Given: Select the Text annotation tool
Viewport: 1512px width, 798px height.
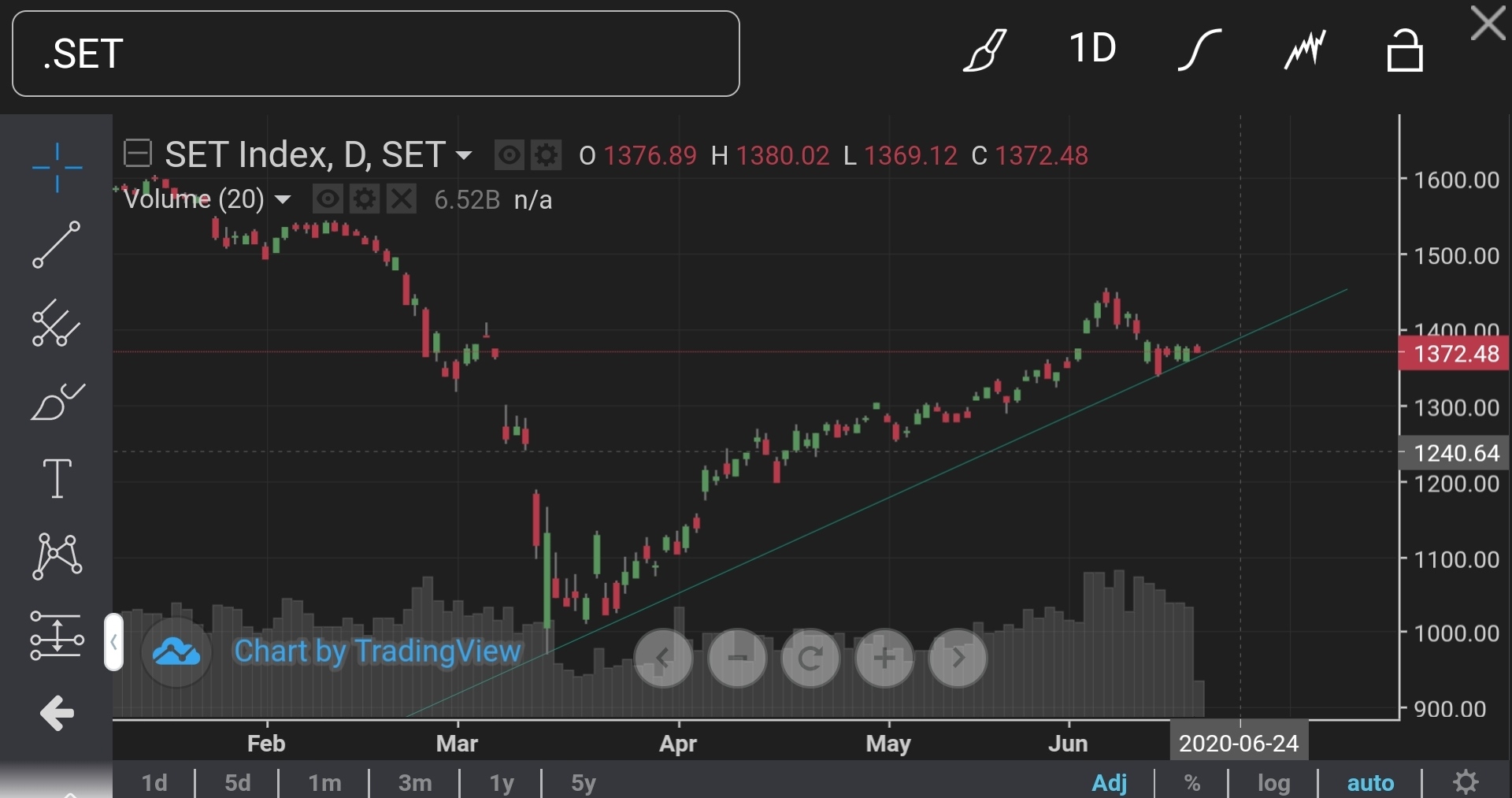Looking at the screenshot, I should point(57,478).
